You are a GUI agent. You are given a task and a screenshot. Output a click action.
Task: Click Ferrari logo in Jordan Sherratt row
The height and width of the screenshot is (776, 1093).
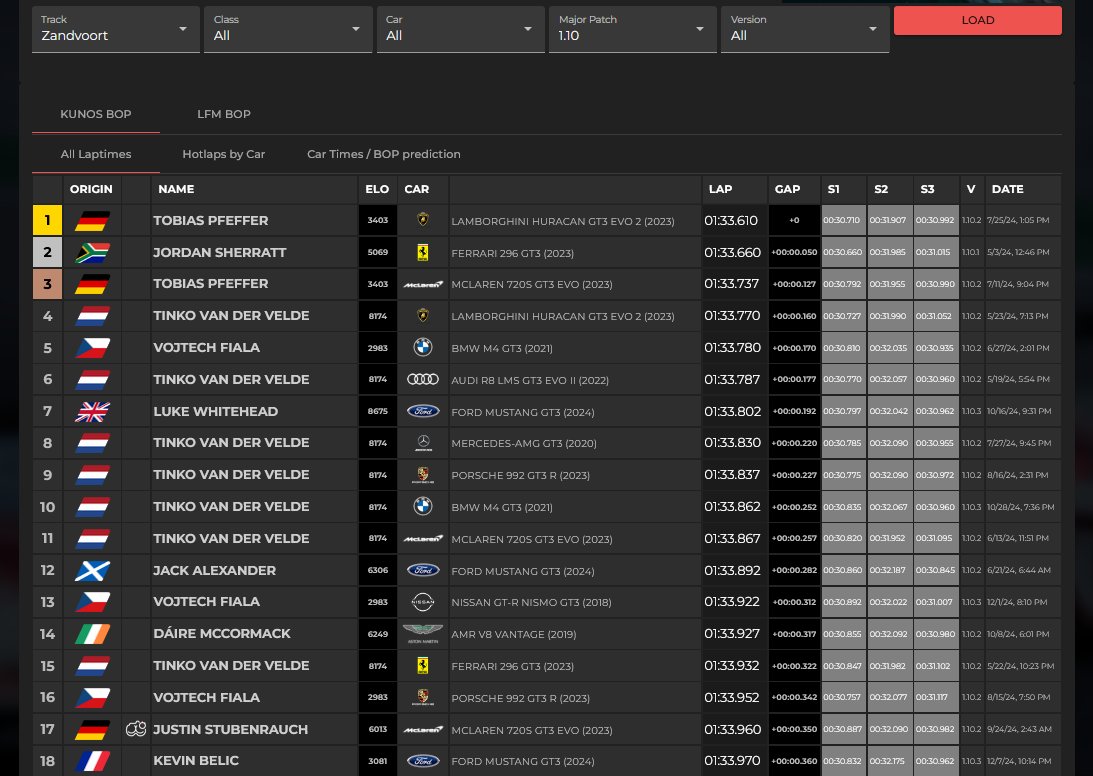[422, 252]
